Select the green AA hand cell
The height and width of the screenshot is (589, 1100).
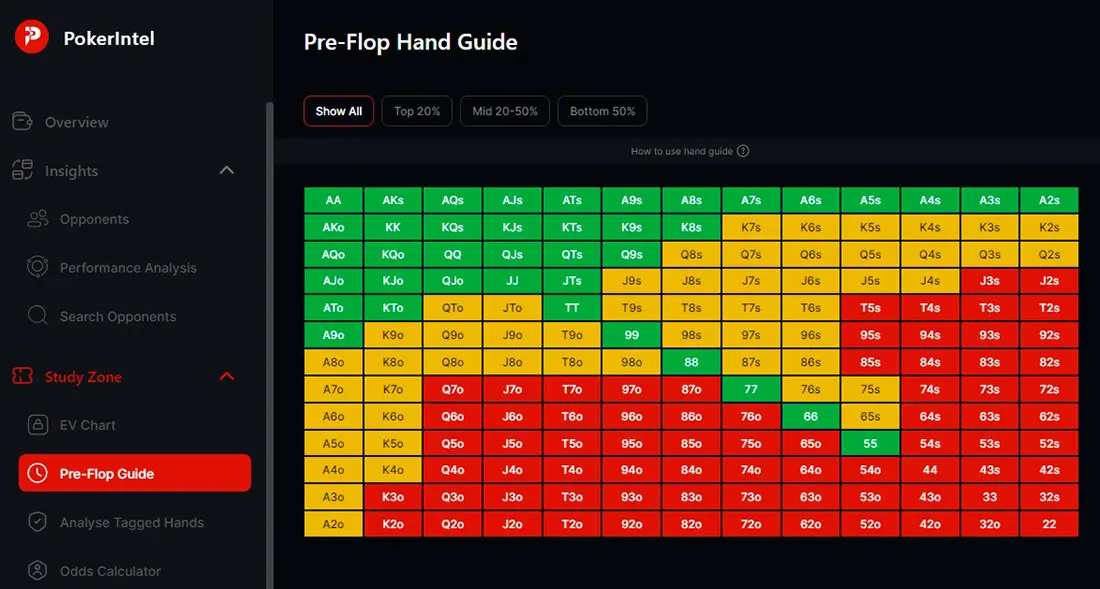coord(333,199)
